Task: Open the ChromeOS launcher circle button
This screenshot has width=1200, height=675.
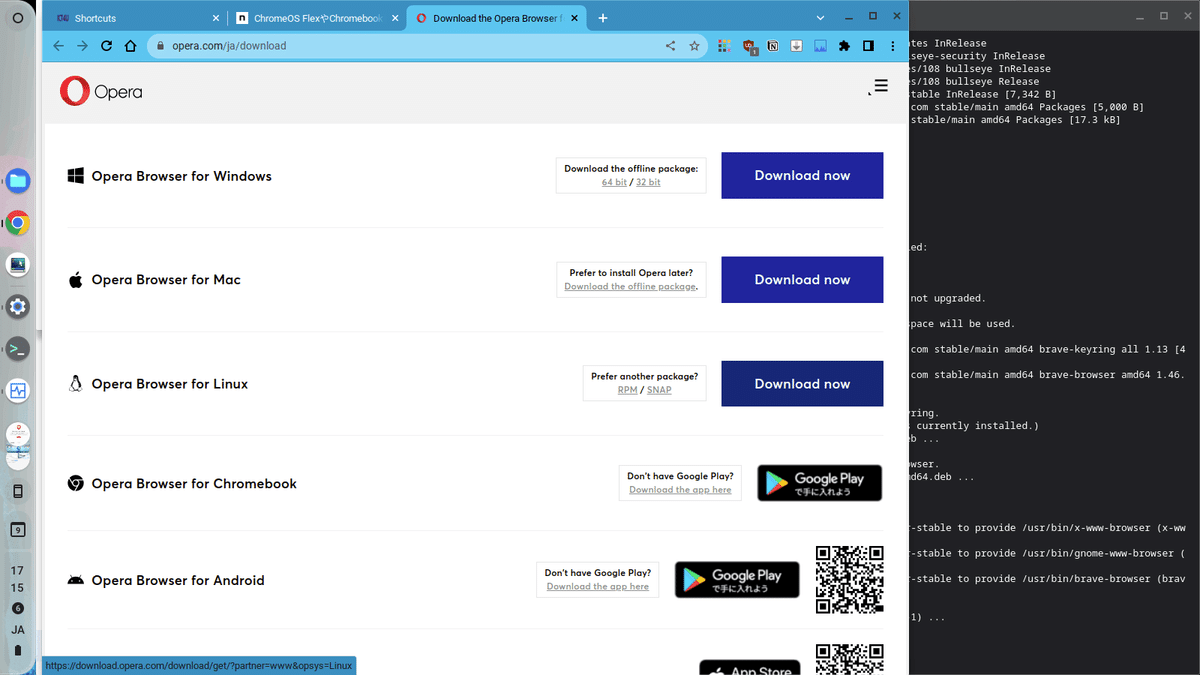Action: pyautogui.click(x=17, y=18)
